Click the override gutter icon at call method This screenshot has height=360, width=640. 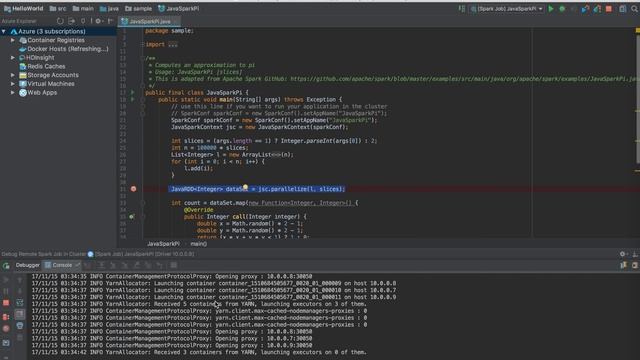pyautogui.click(x=132, y=217)
